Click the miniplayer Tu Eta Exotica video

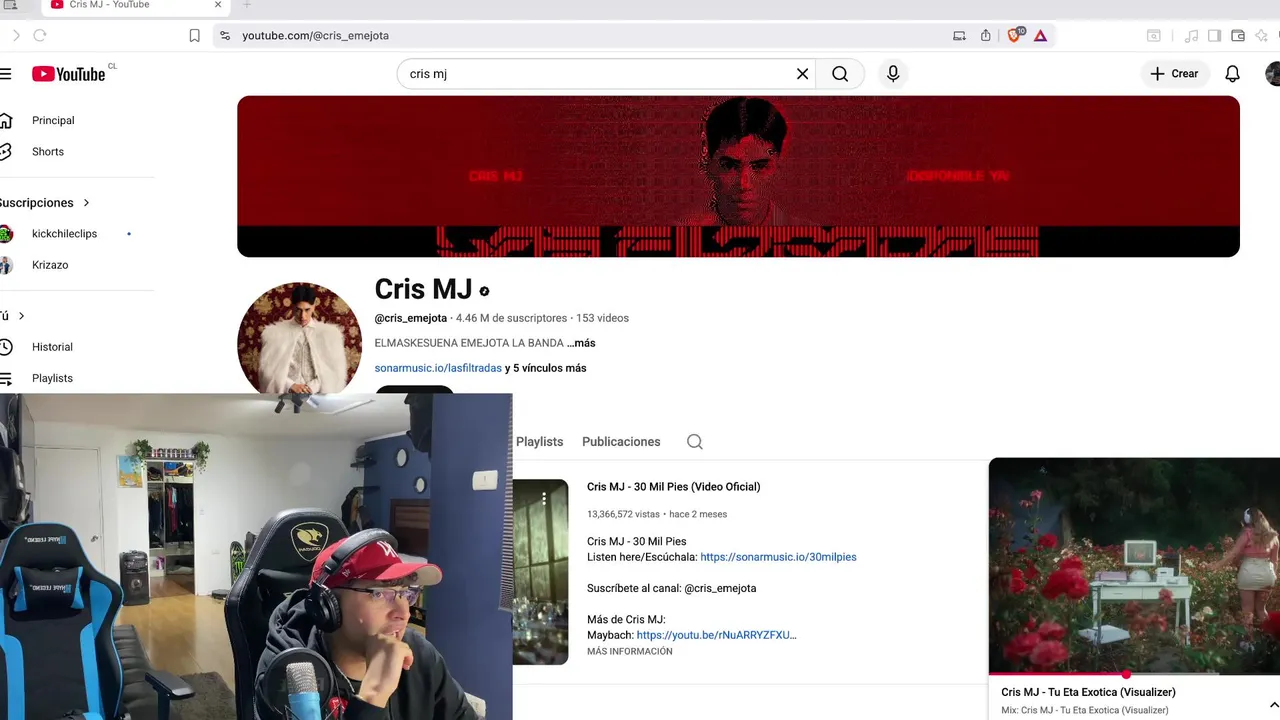(x=1134, y=566)
